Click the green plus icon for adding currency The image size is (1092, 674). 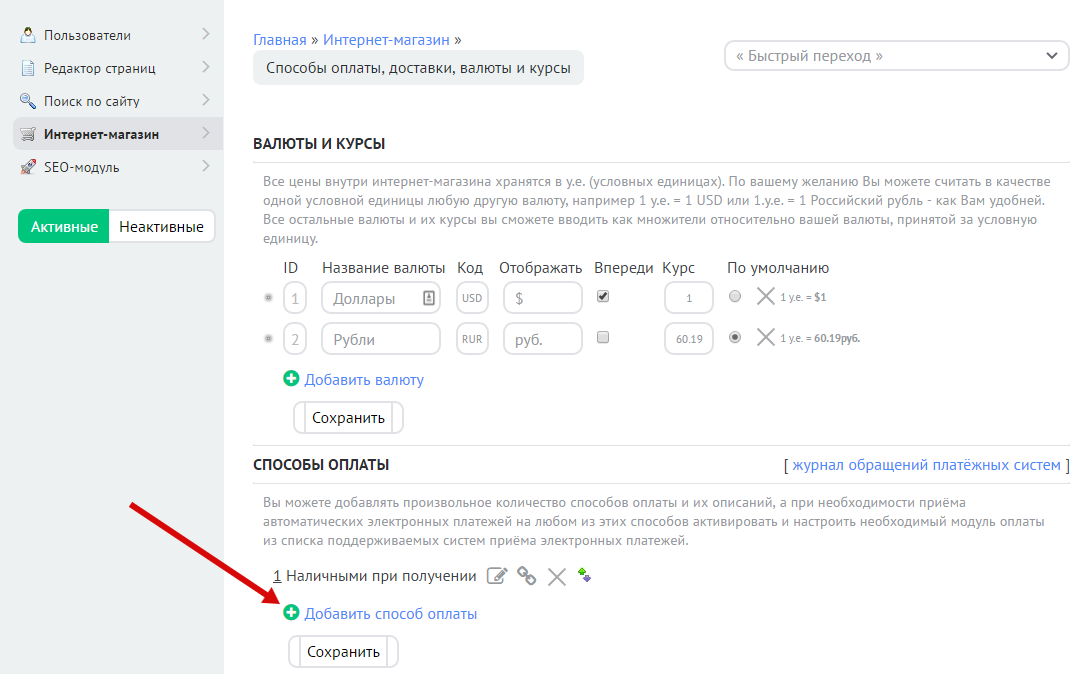click(x=292, y=379)
